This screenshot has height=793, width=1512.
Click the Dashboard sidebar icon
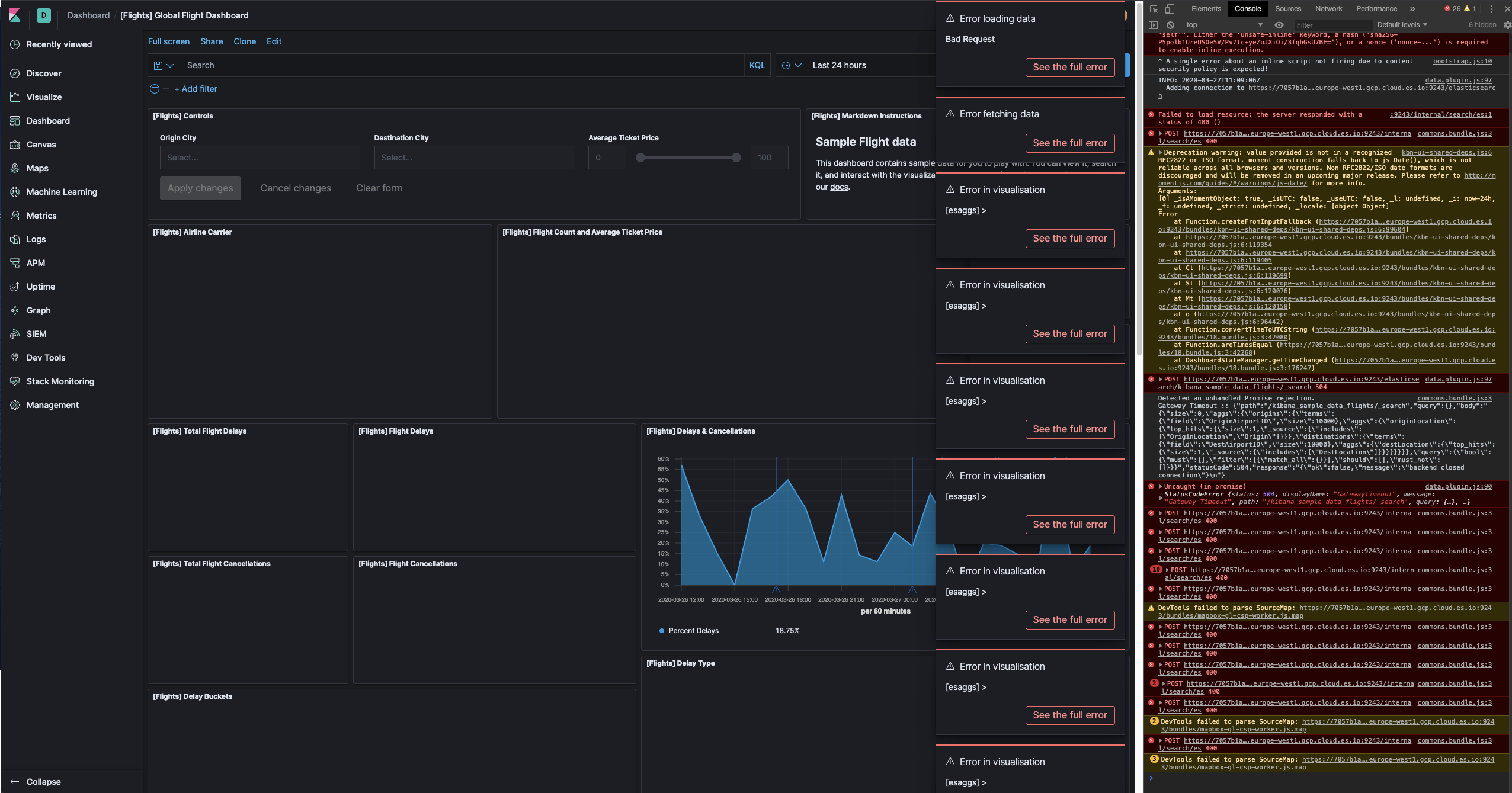(15, 121)
